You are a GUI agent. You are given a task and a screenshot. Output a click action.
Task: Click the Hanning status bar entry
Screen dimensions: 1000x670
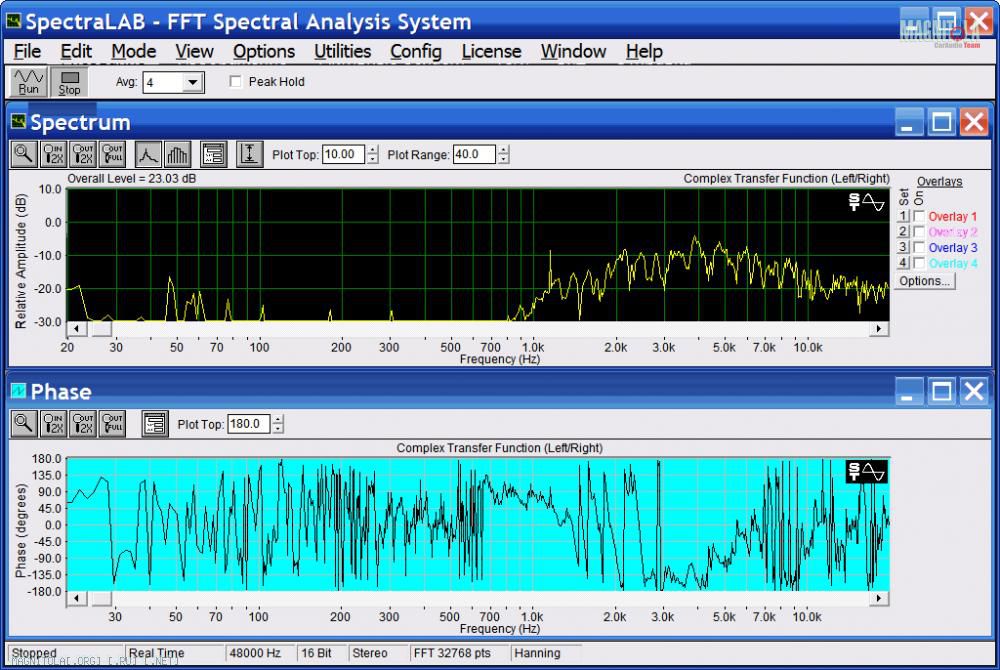[x=545, y=653]
